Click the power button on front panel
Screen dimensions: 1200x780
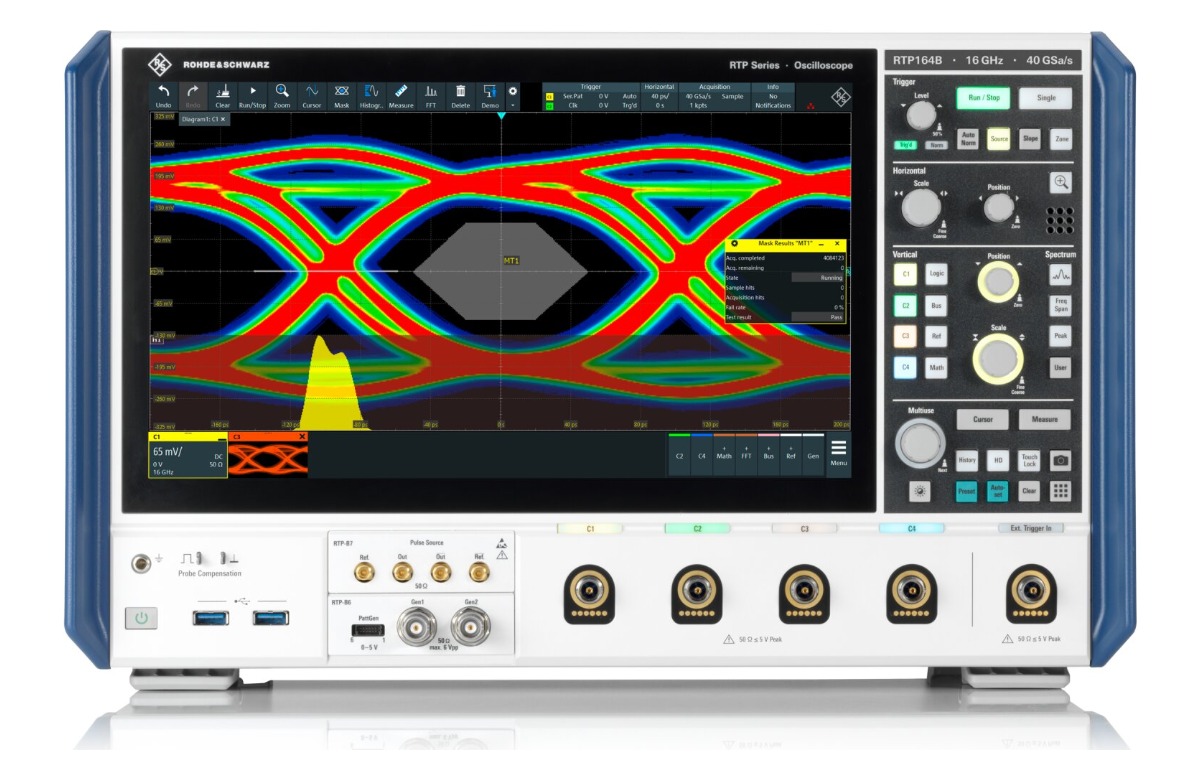tap(142, 619)
